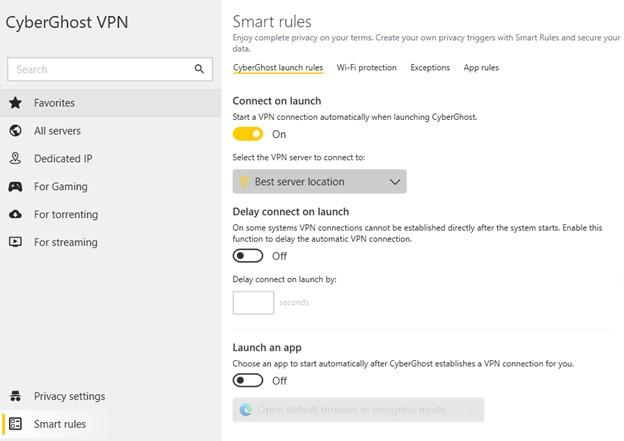This screenshot has height=441, width=624.
Task: Turn on the Launch an app toggle
Action: [x=248, y=380]
